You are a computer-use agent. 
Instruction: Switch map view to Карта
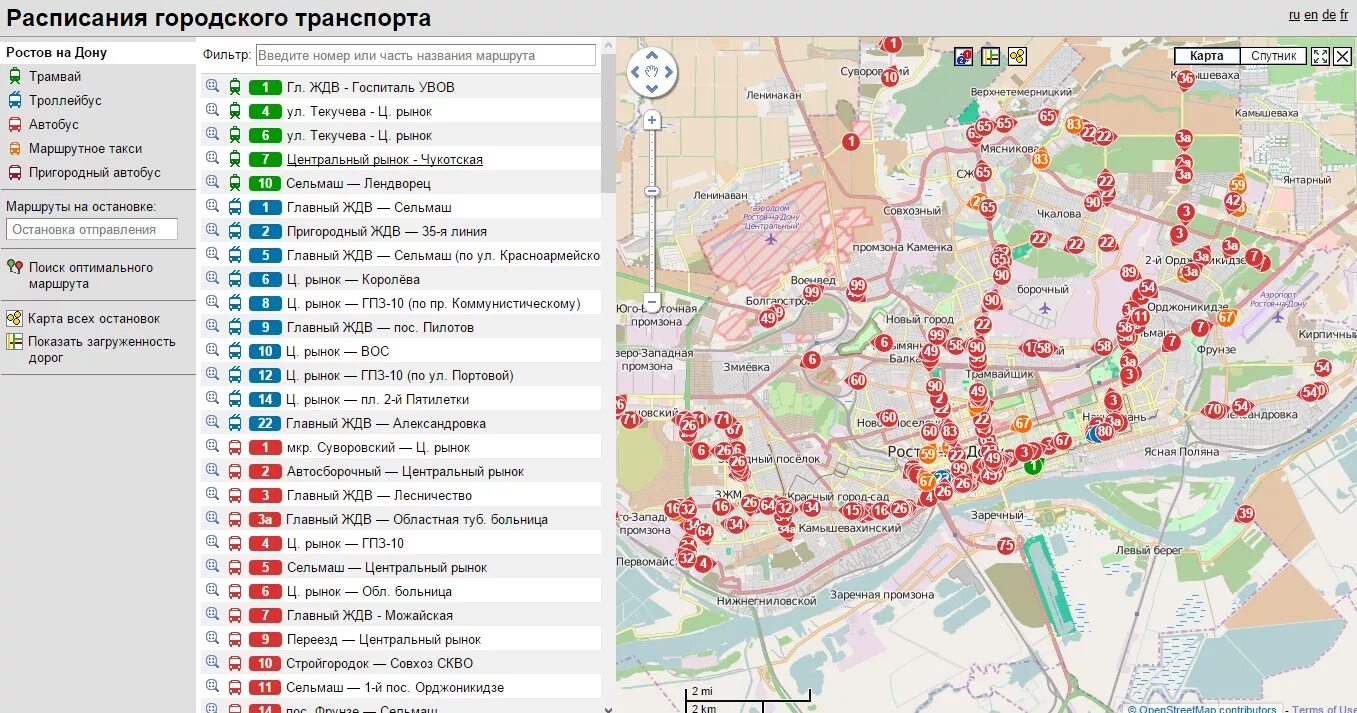click(1207, 56)
